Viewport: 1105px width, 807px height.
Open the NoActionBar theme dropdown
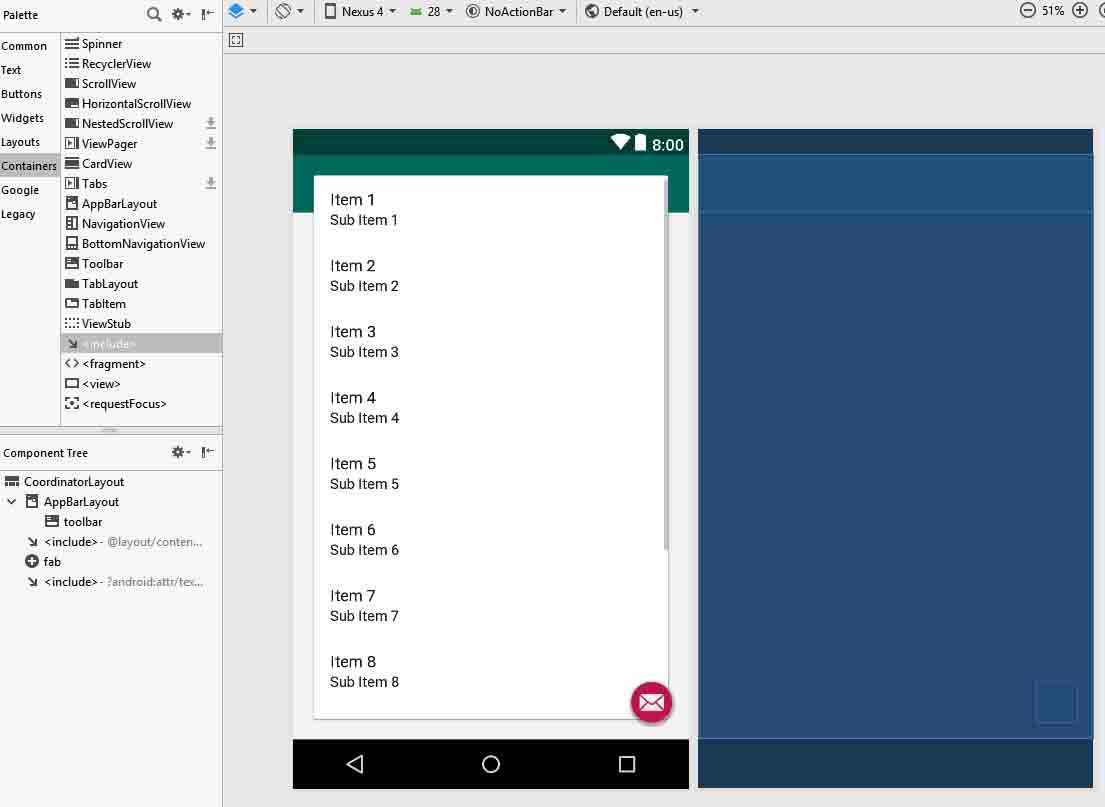click(x=516, y=12)
